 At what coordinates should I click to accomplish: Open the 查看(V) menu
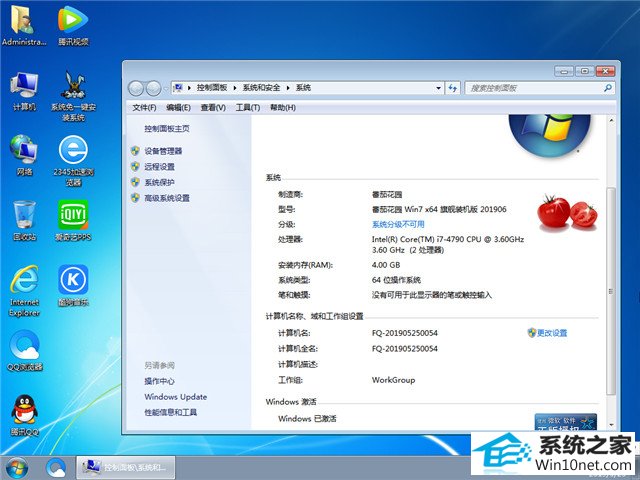pyautogui.click(x=213, y=107)
